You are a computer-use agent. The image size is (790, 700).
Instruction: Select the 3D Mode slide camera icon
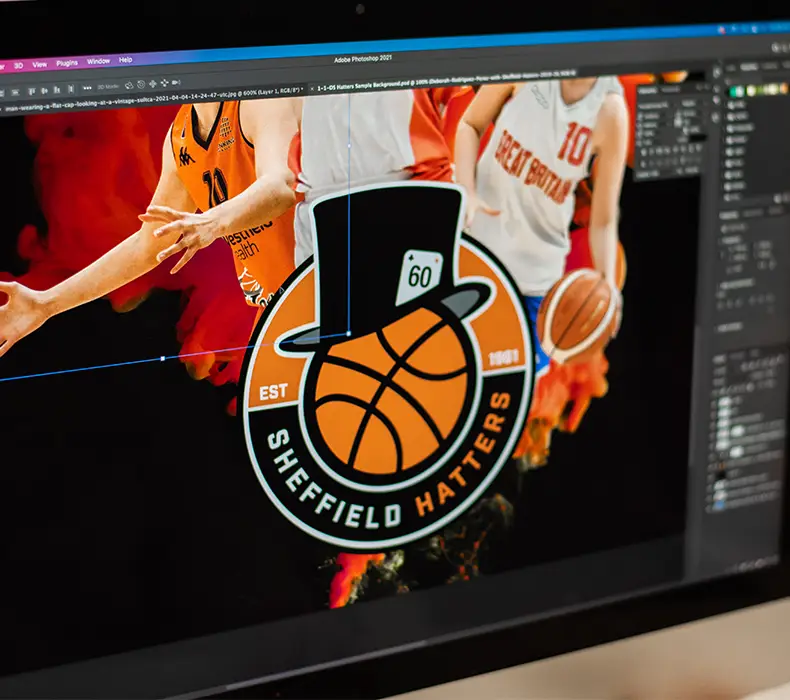tap(164, 83)
